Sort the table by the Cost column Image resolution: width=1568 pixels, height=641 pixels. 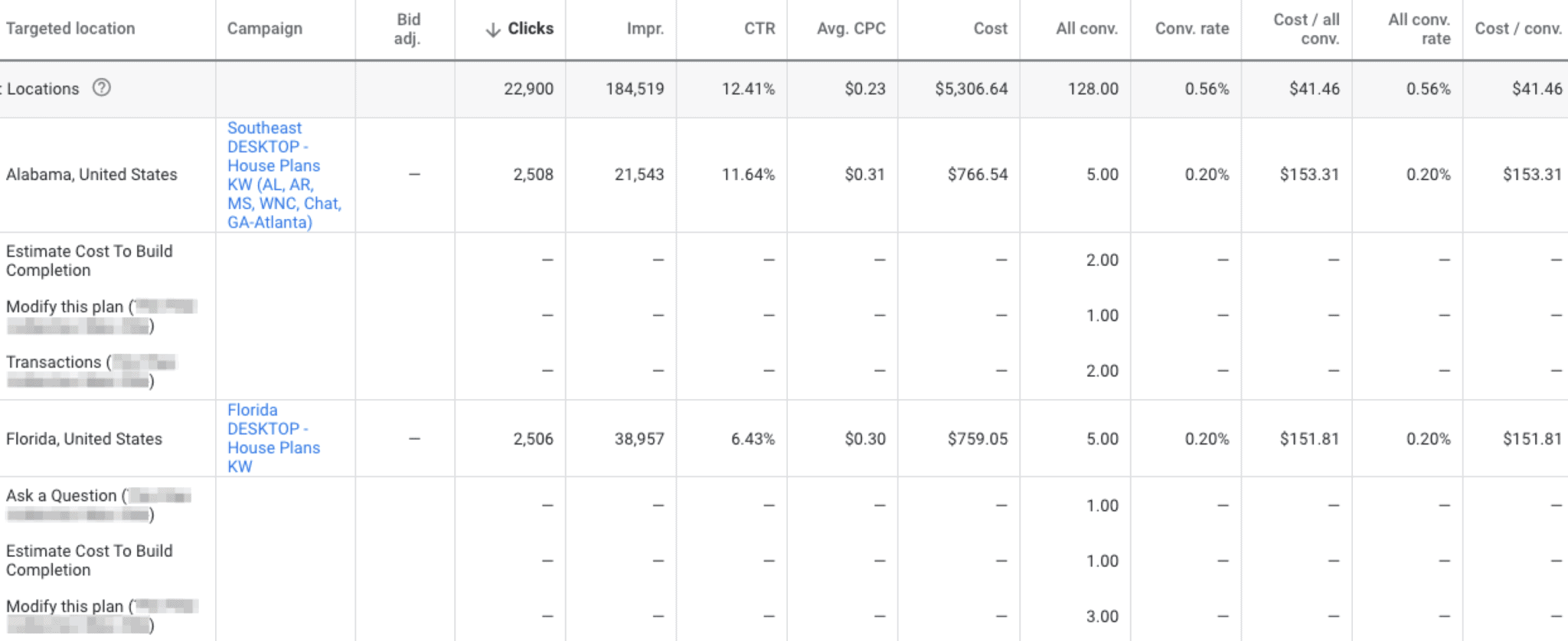tap(991, 28)
